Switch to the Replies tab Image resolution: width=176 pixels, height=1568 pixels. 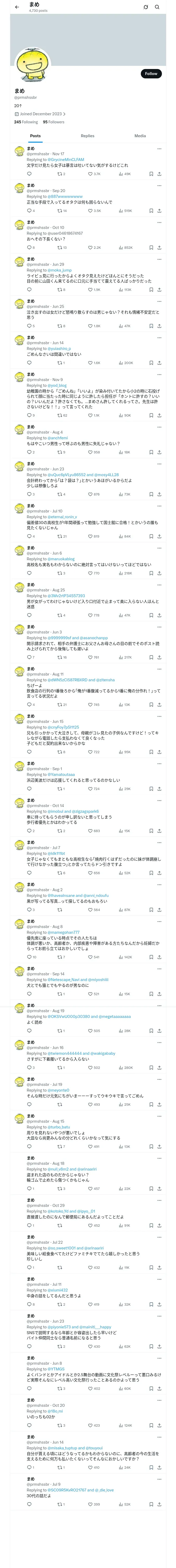(x=87, y=136)
